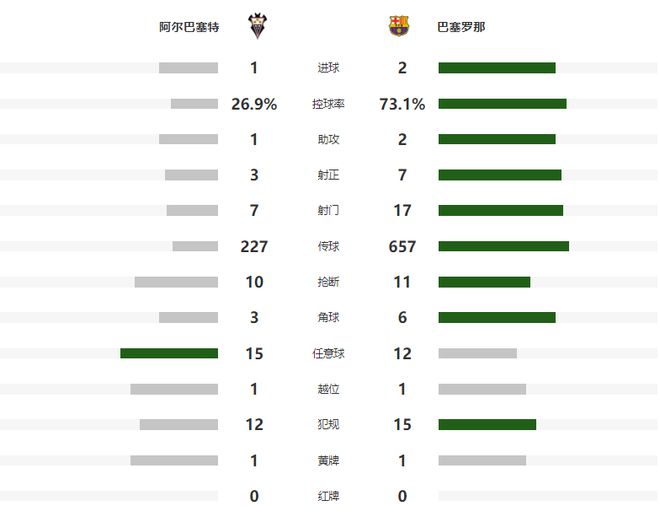The height and width of the screenshot is (522, 660).
Task: Click Barcelona's green 犯规 bar
Action: [487, 424]
